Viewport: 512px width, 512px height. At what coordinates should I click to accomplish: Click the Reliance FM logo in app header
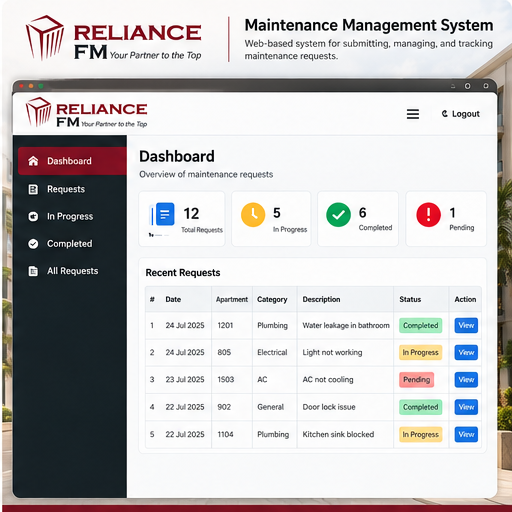point(86,113)
